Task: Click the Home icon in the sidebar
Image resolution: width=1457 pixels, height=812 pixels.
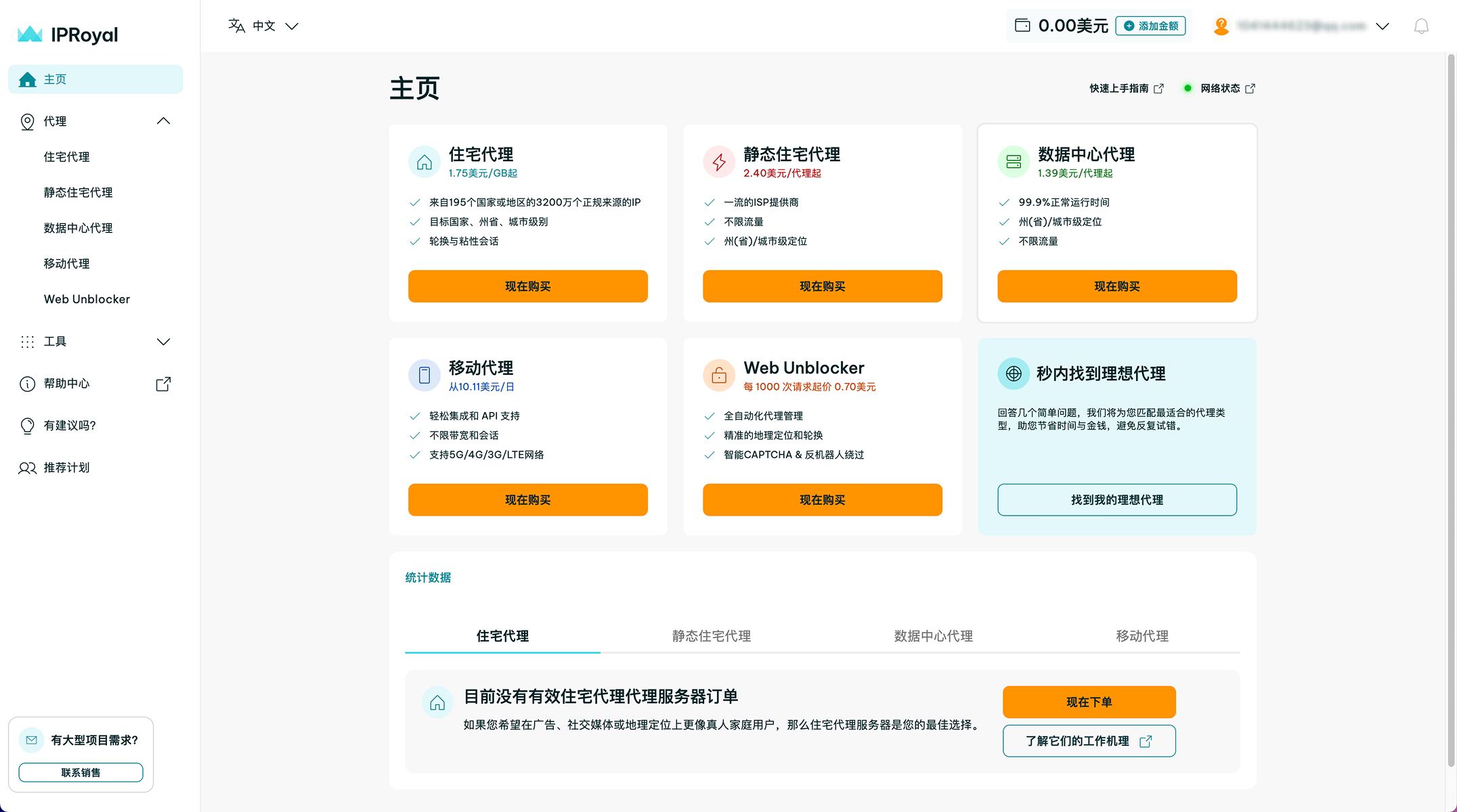Action: (x=28, y=80)
